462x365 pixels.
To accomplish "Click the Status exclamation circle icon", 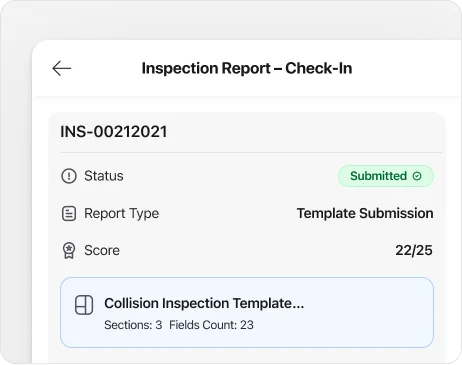I will click(x=69, y=176).
